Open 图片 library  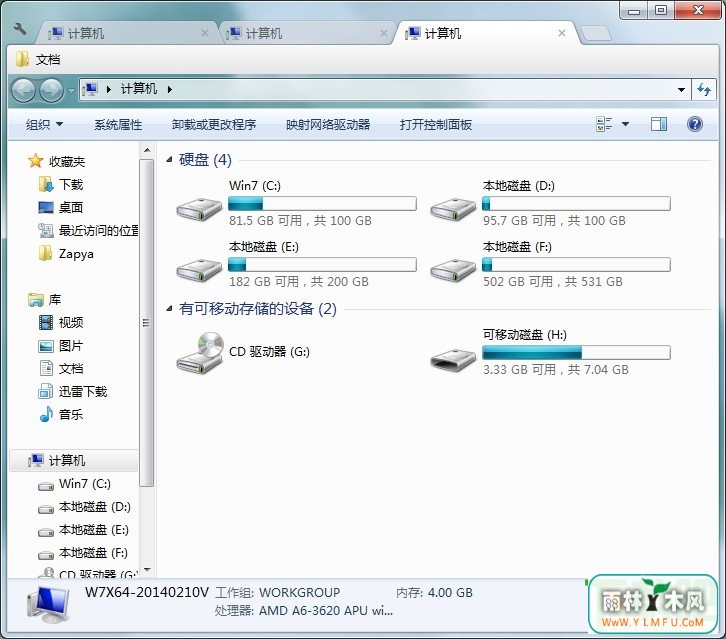click(61, 345)
